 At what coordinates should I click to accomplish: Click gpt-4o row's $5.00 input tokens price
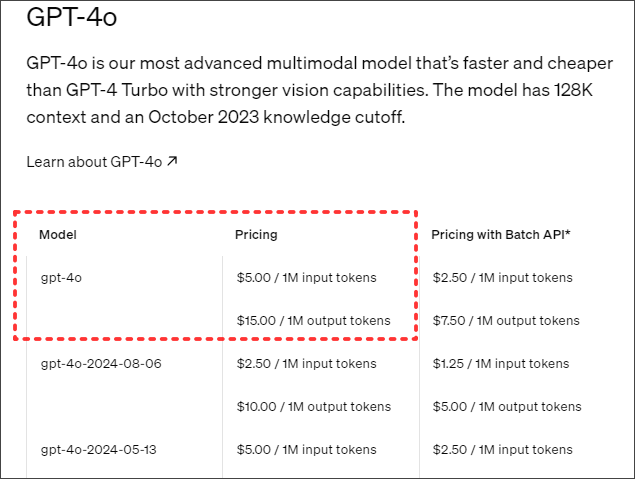pyautogui.click(x=306, y=277)
